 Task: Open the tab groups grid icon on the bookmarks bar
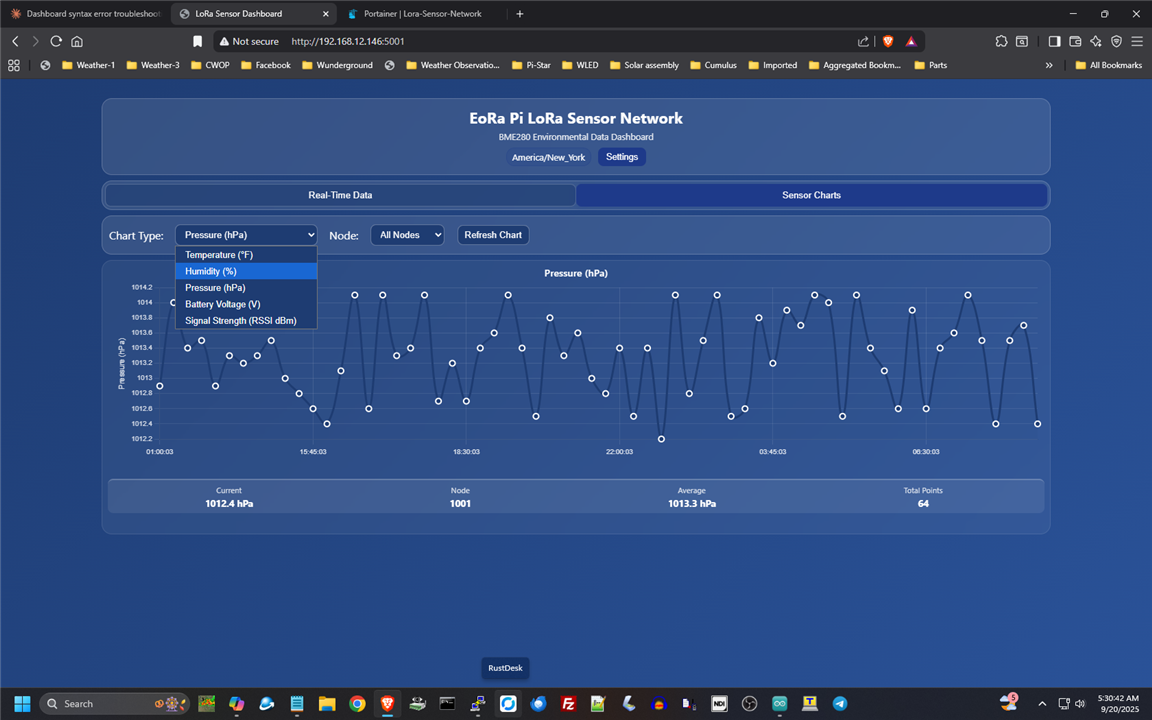(x=13, y=65)
